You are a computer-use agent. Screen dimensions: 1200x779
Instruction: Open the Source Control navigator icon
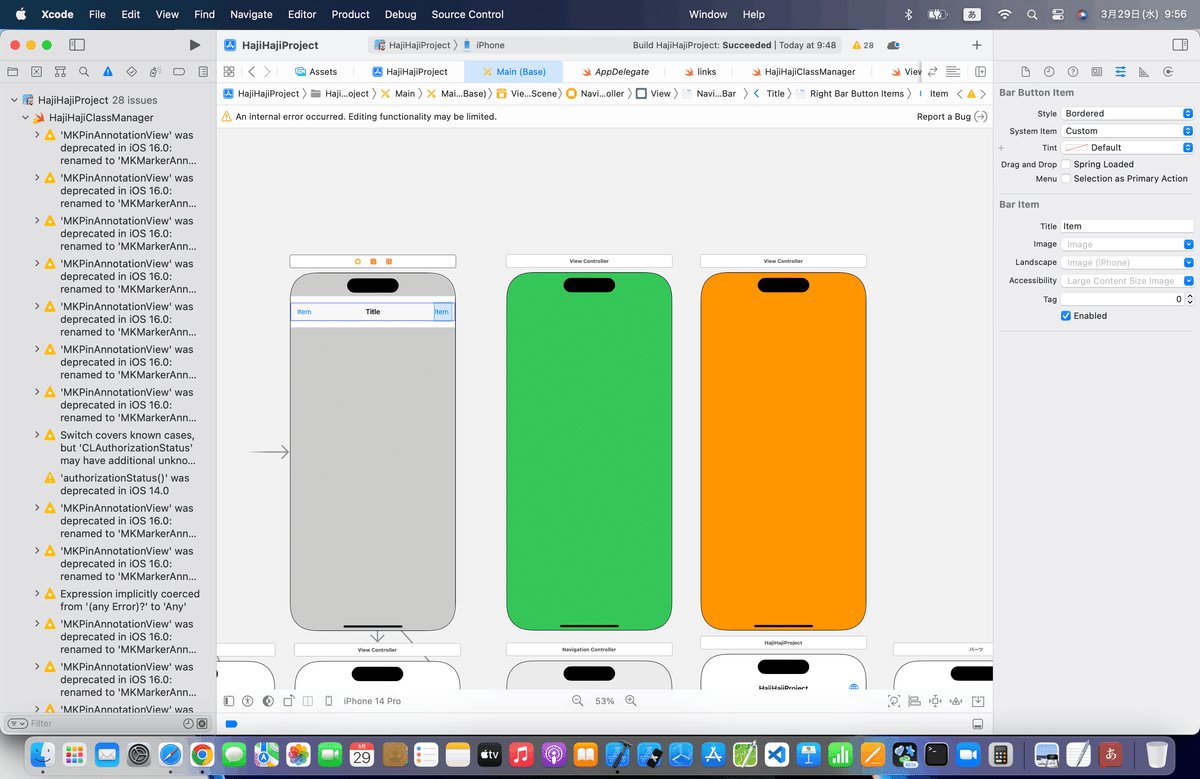click(36, 72)
